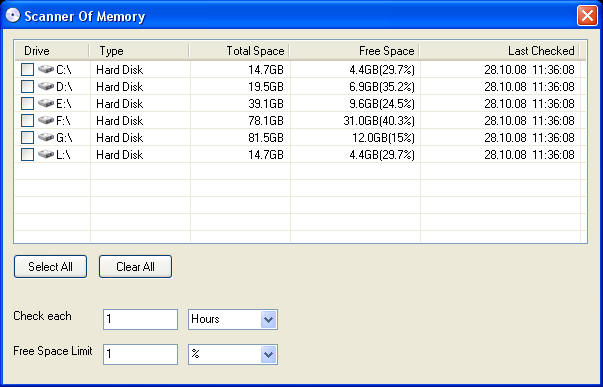Click the Select All button
The width and height of the screenshot is (603, 387).
(50, 267)
